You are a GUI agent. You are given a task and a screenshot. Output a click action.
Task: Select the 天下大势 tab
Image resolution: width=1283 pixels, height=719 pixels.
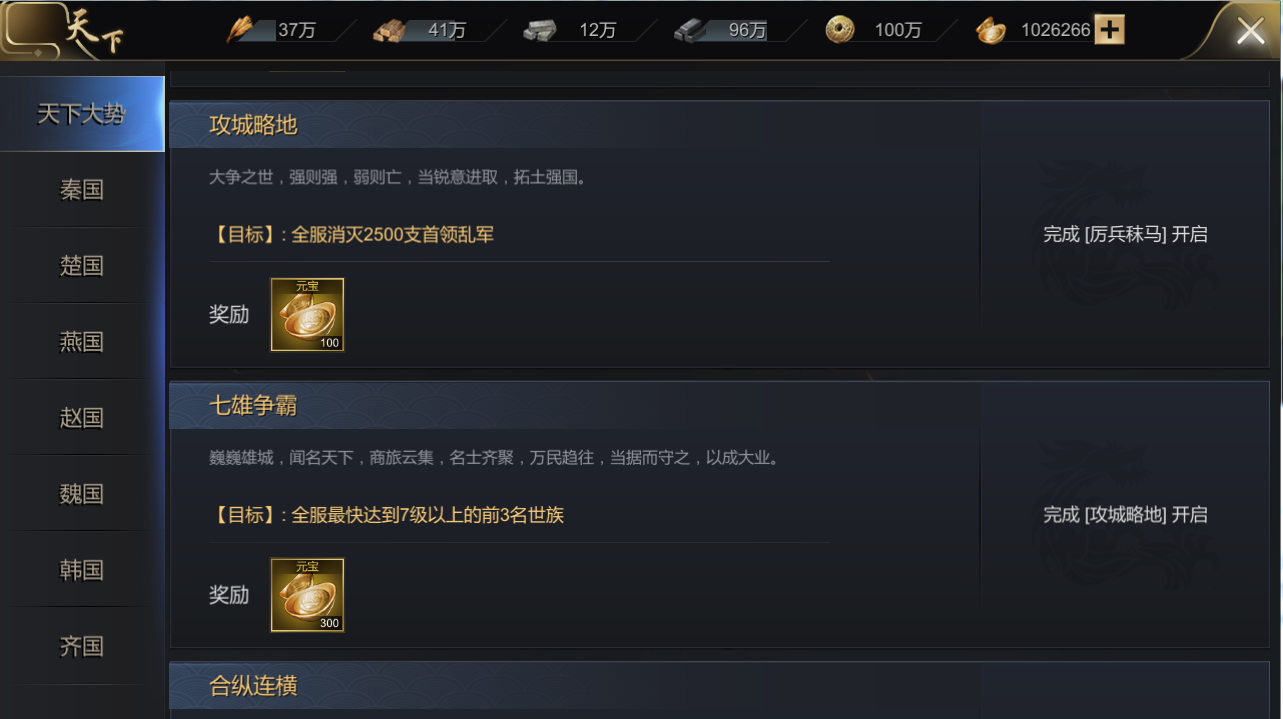click(82, 114)
